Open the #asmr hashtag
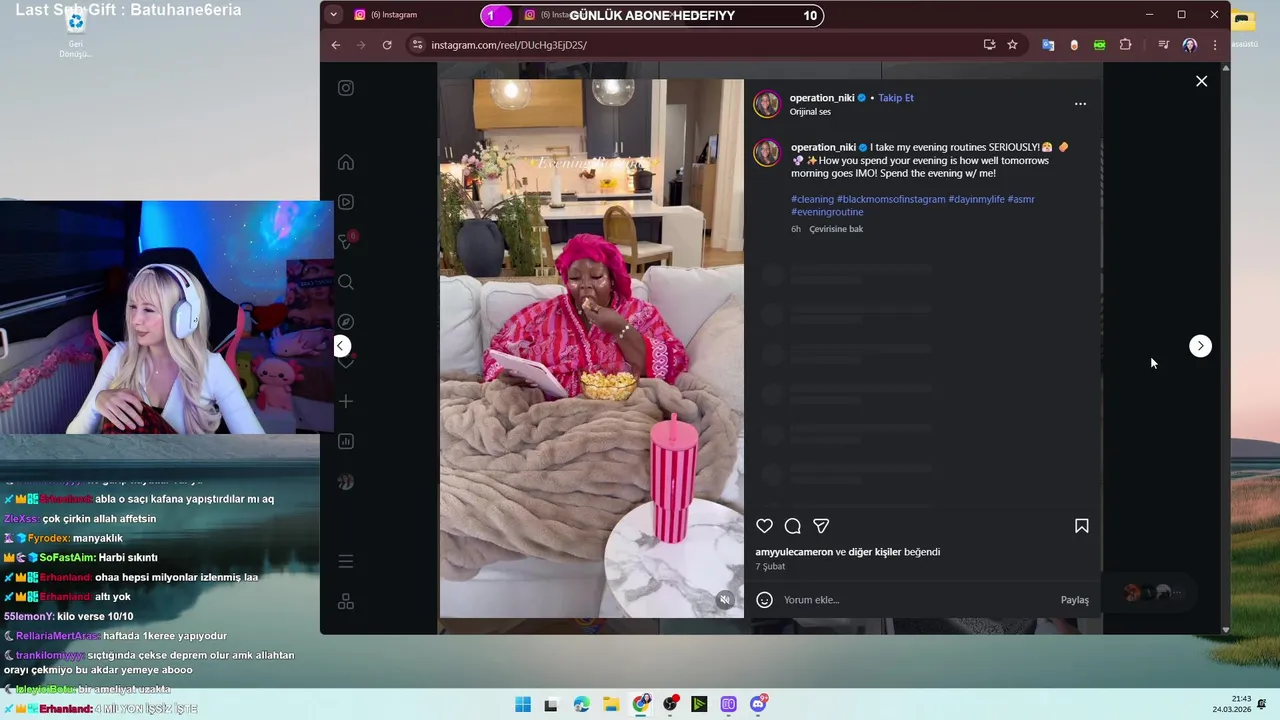This screenshot has width=1280, height=720. (x=1021, y=199)
